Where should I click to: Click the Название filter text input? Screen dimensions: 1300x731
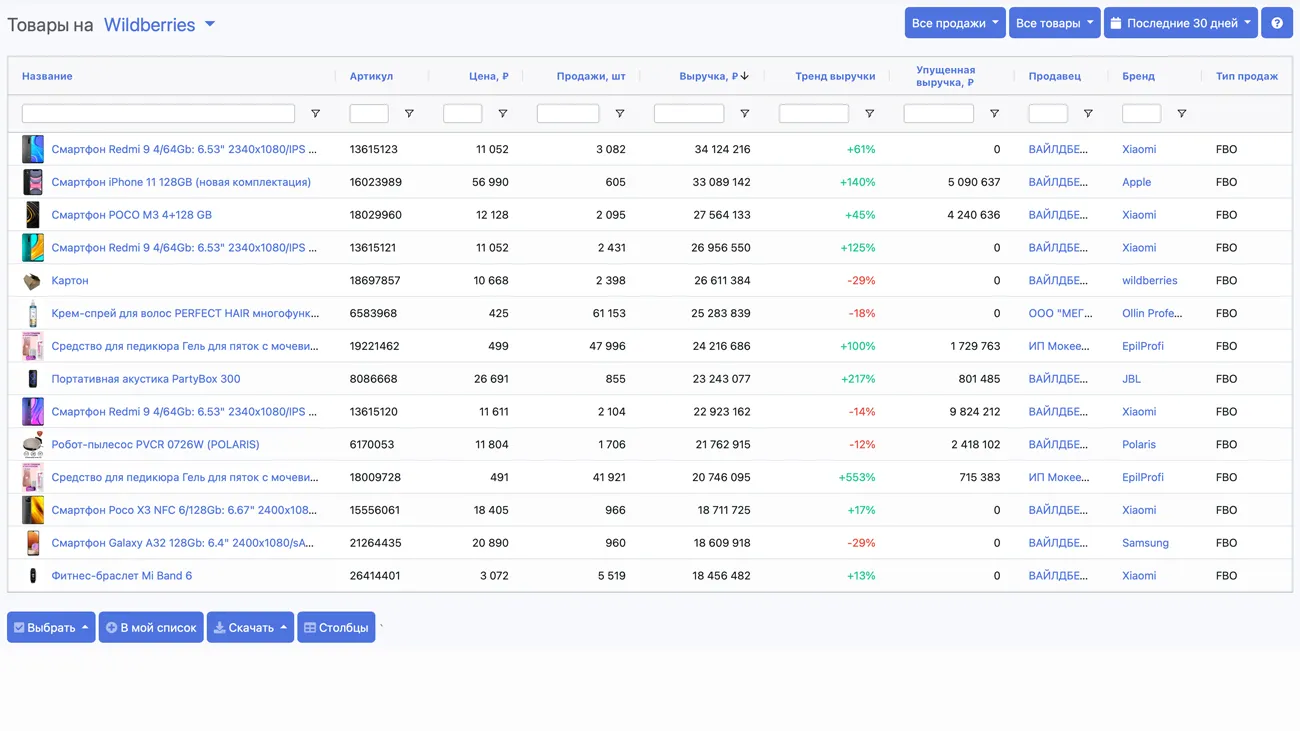pos(158,114)
